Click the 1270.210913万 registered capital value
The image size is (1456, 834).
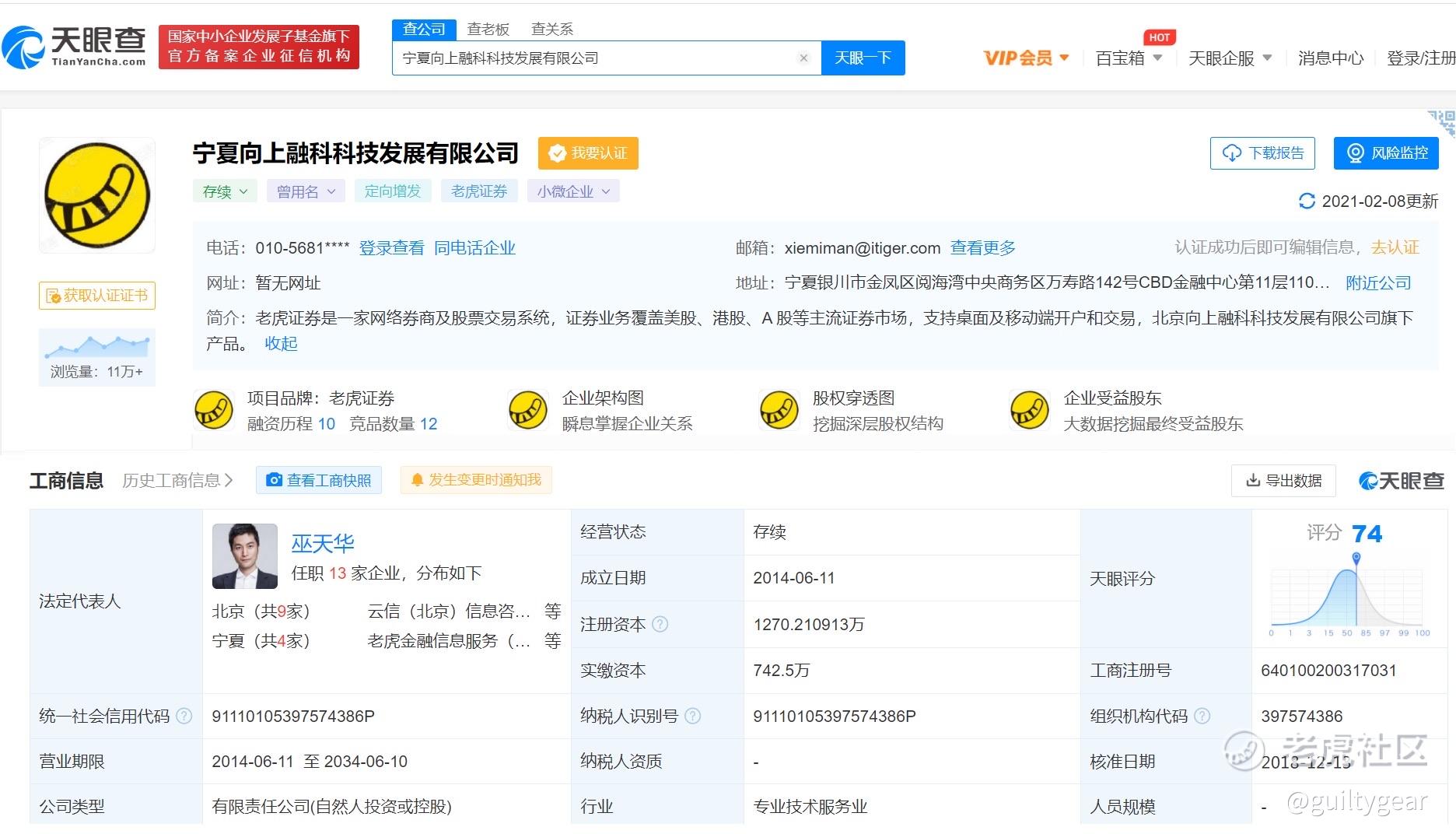coord(809,625)
